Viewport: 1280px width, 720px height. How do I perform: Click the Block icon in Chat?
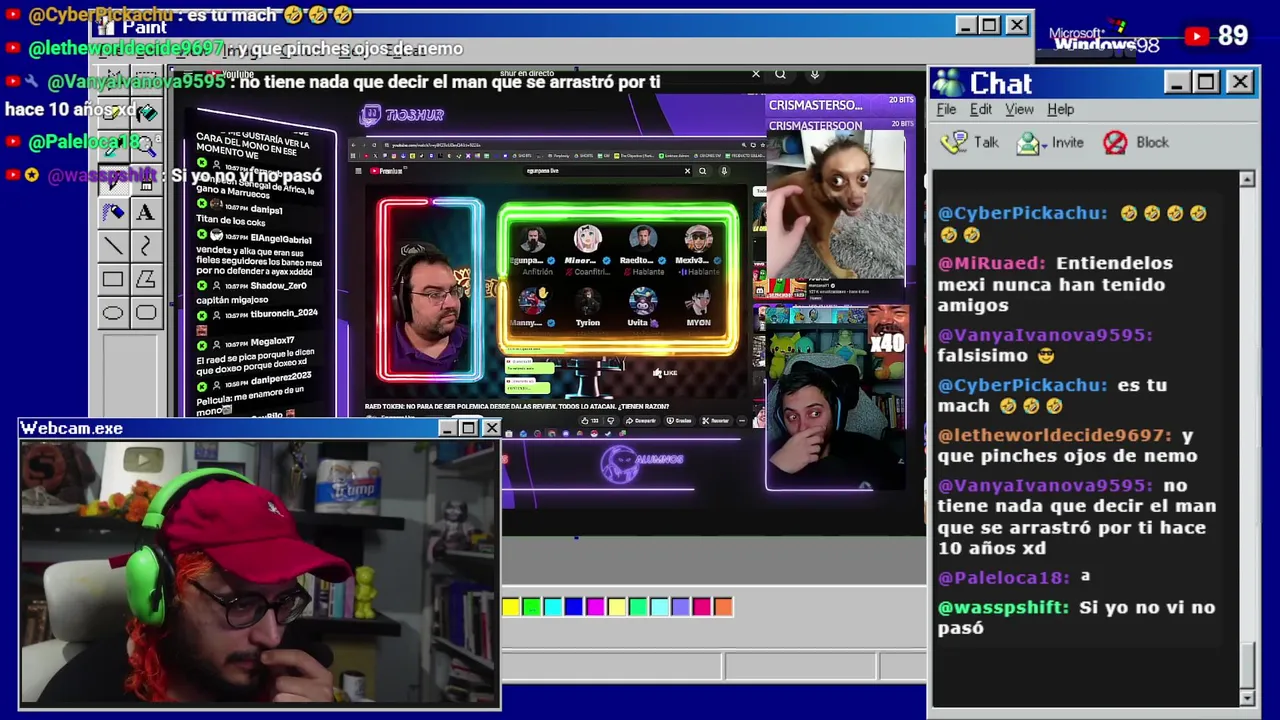(1115, 142)
